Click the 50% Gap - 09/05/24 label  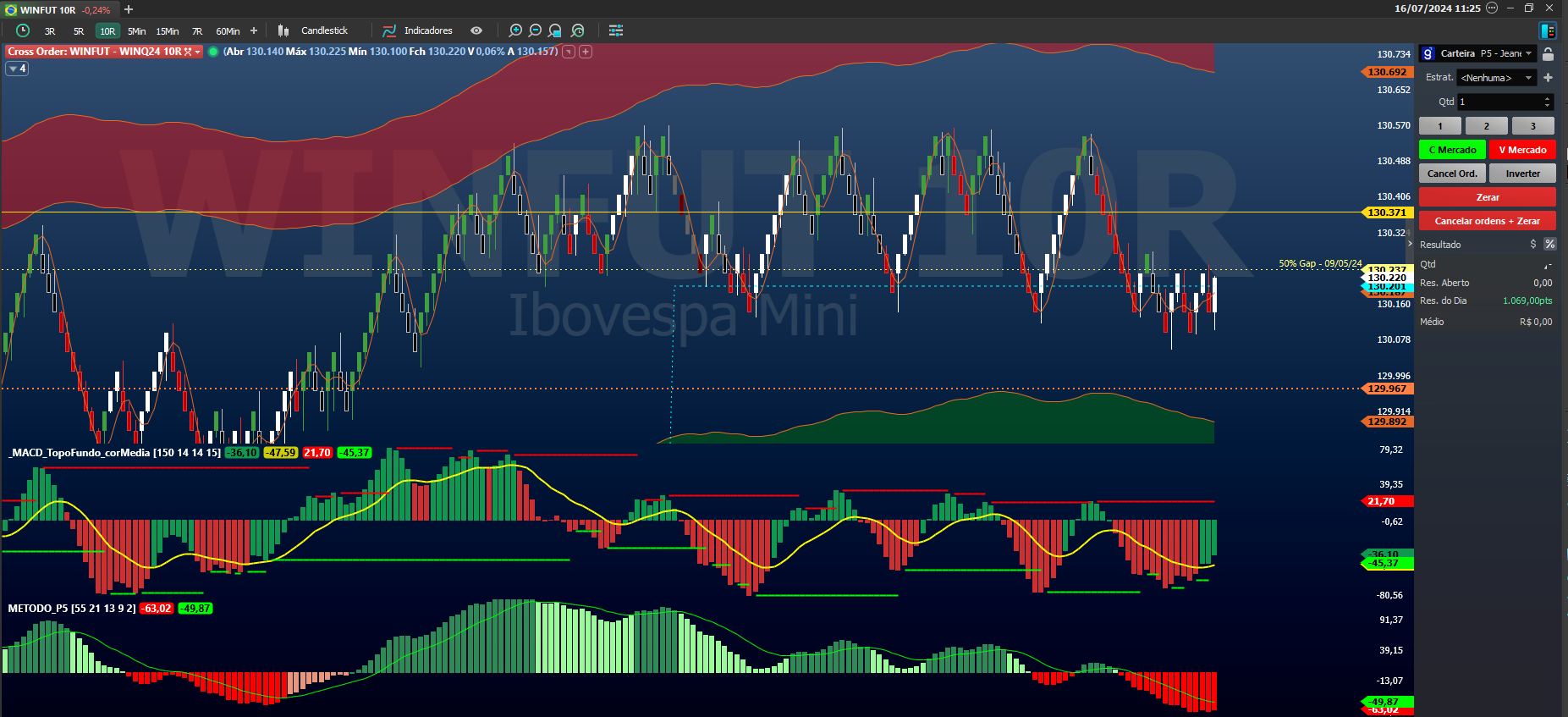[1320, 263]
